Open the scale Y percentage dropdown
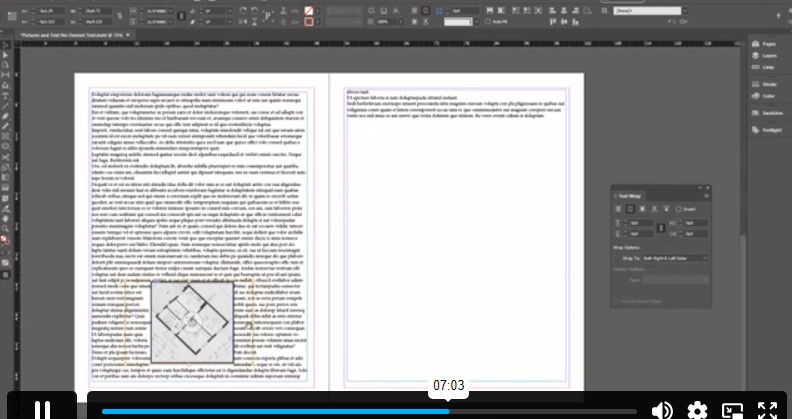 pos(172,22)
